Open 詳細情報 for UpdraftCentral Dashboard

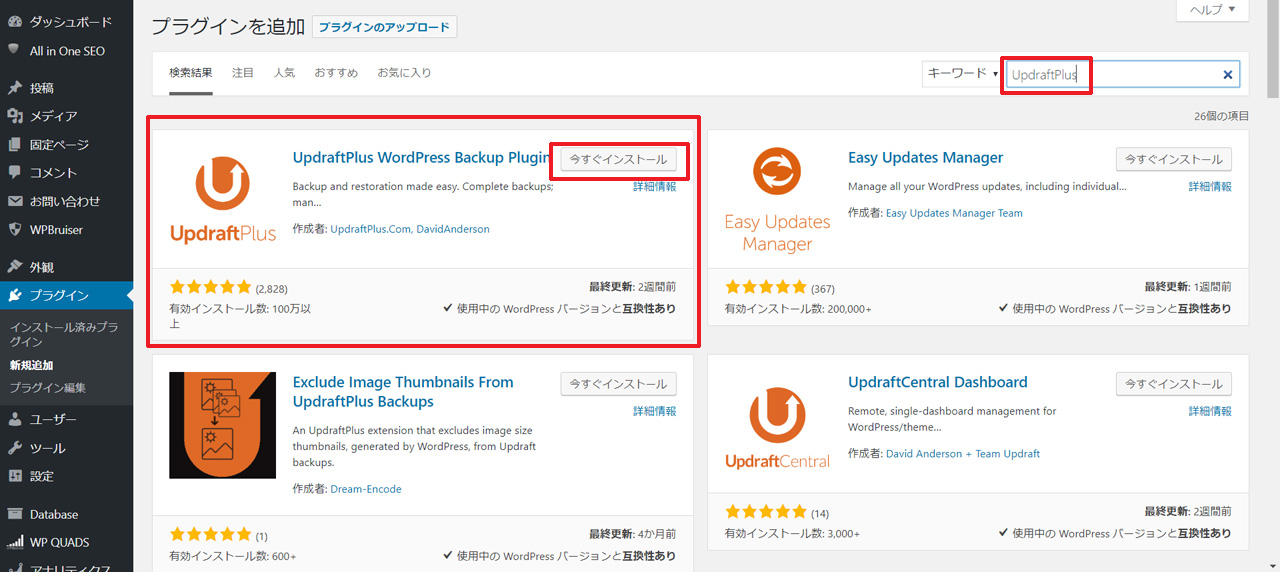click(1210, 411)
